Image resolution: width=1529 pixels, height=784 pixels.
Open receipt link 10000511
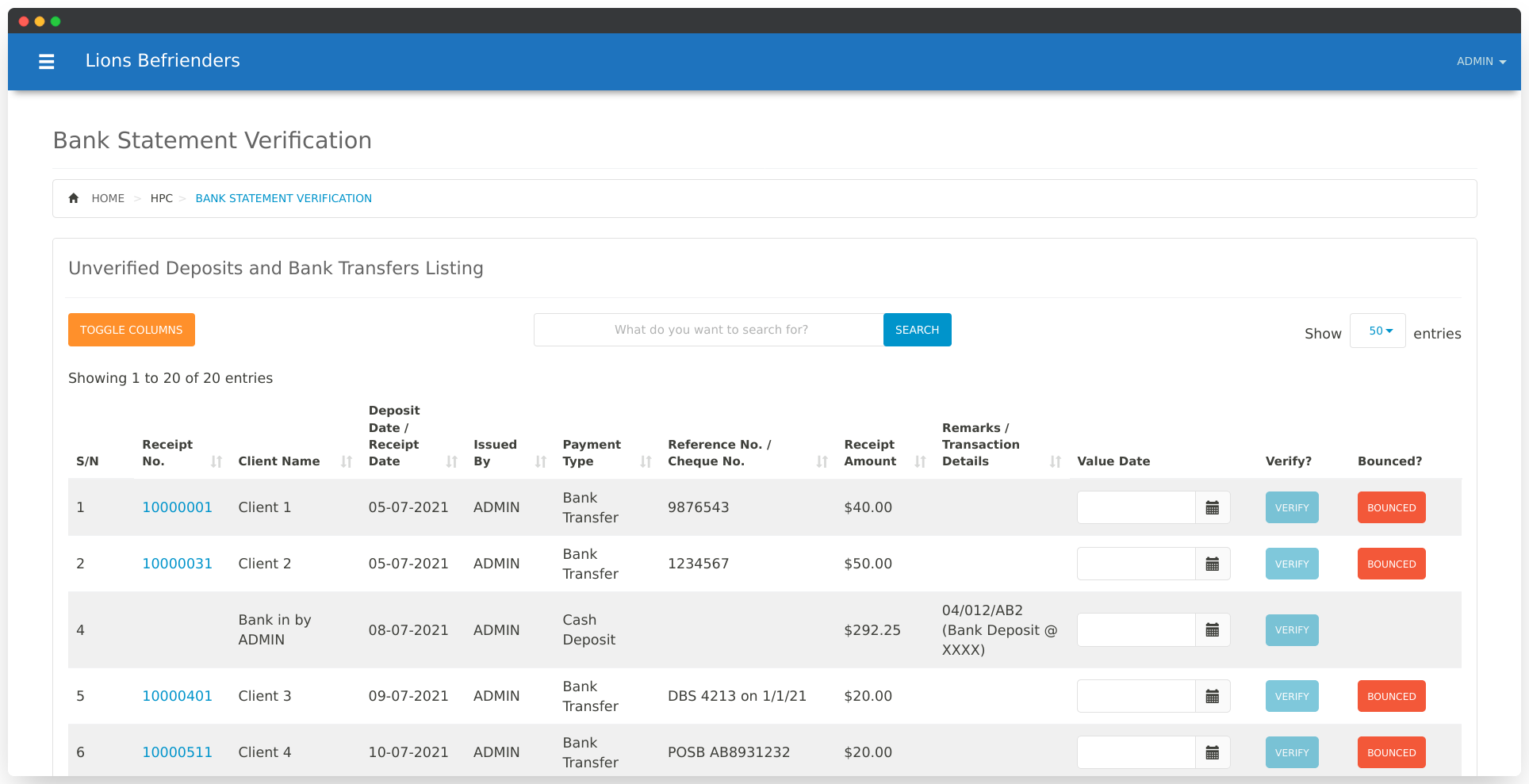tap(177, 752)
